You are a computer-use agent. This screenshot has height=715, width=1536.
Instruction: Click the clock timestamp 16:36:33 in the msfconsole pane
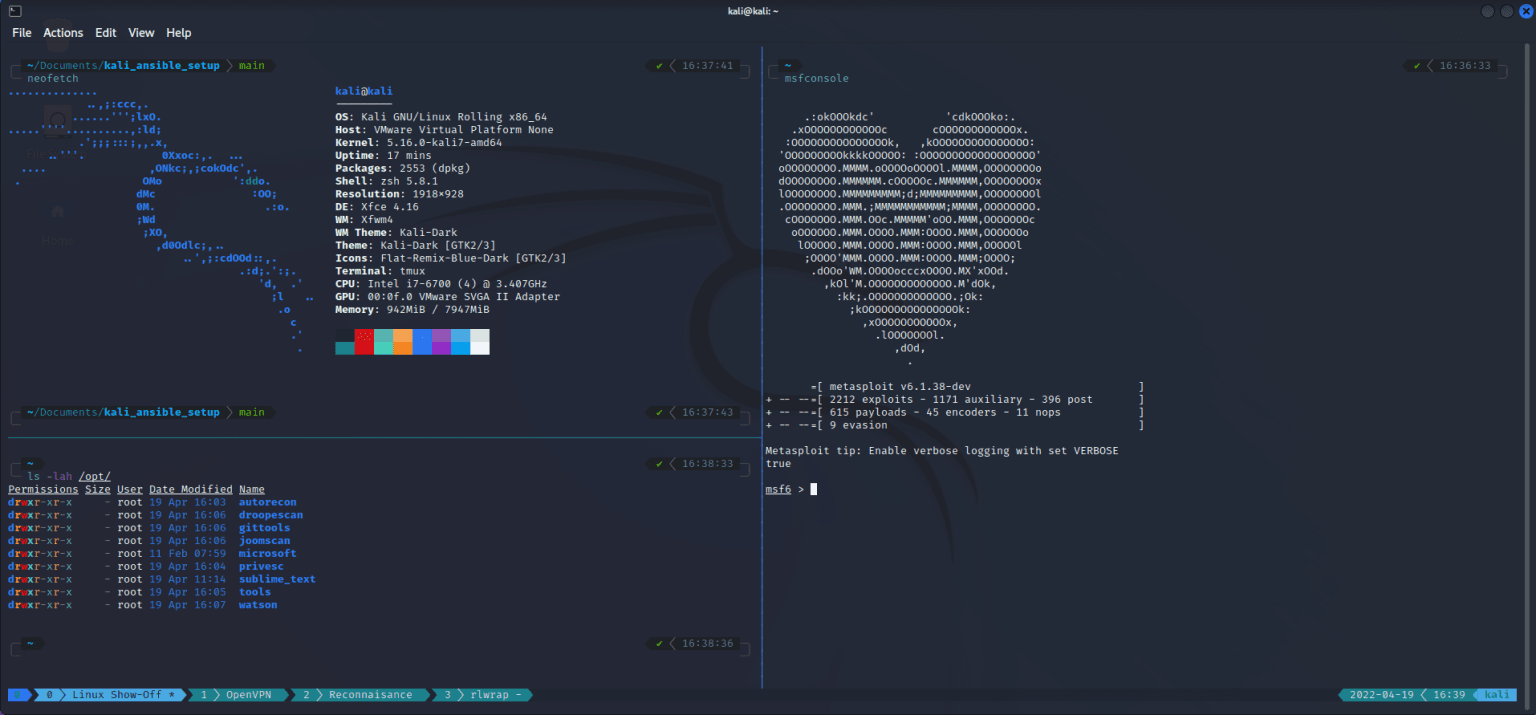[1466, 65]
